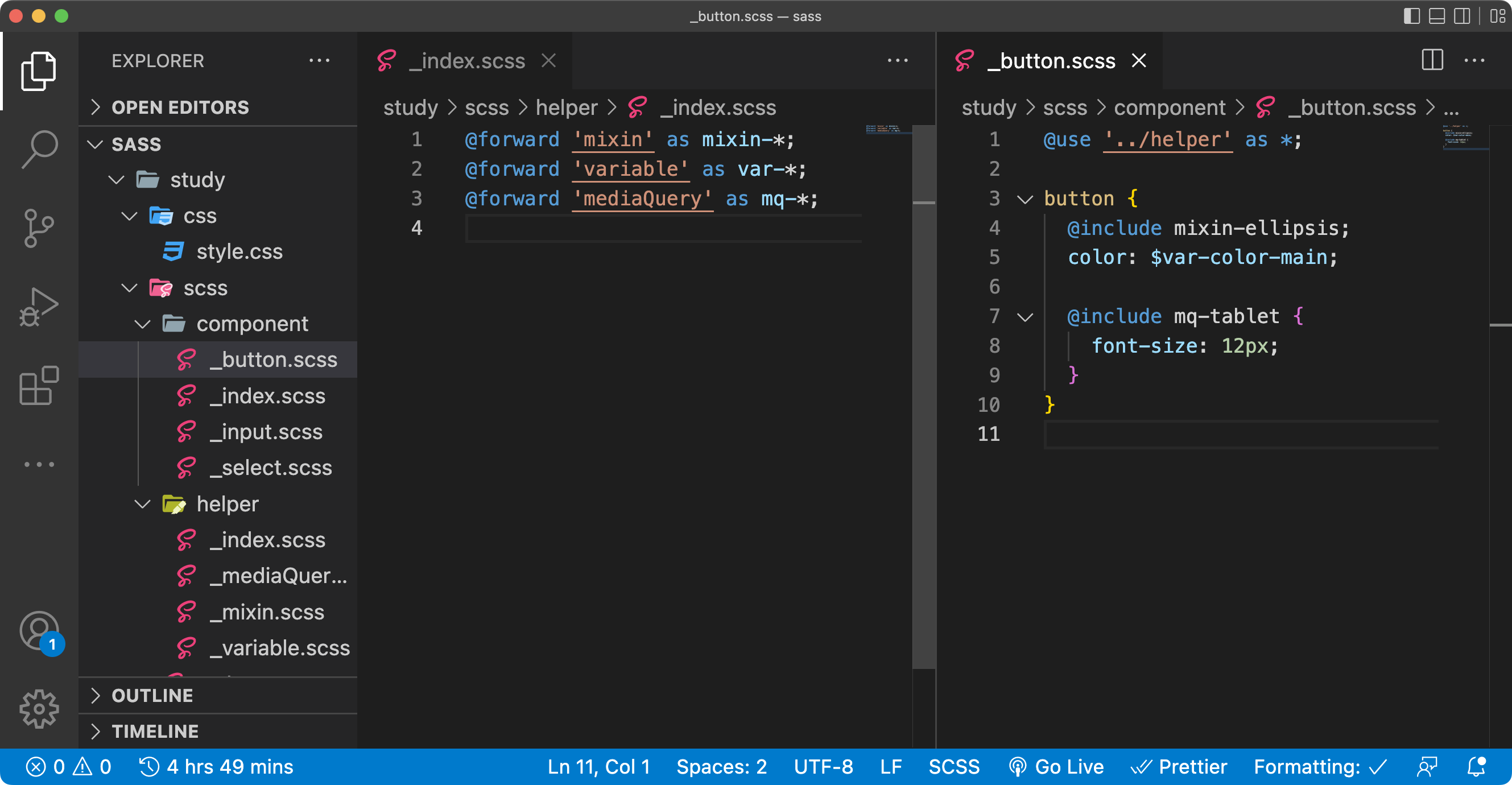Open the Extensions view
This screenshot has width=1512, height=785.
point(39,386)
